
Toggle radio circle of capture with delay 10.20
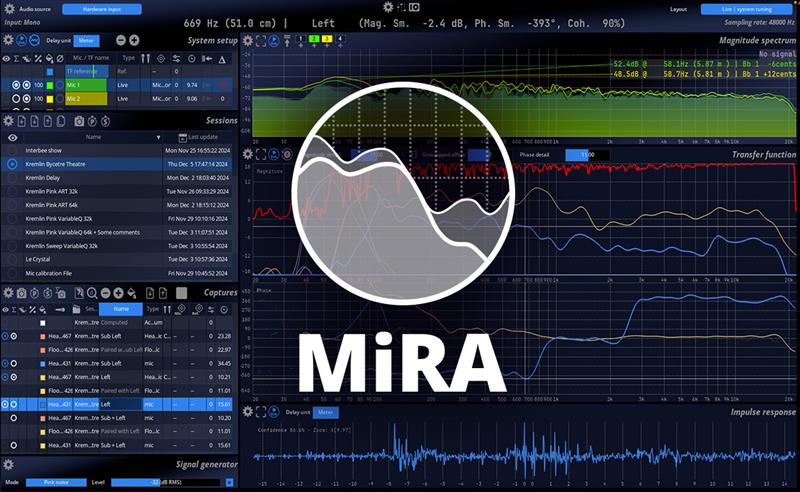click(x=14, y=418)
